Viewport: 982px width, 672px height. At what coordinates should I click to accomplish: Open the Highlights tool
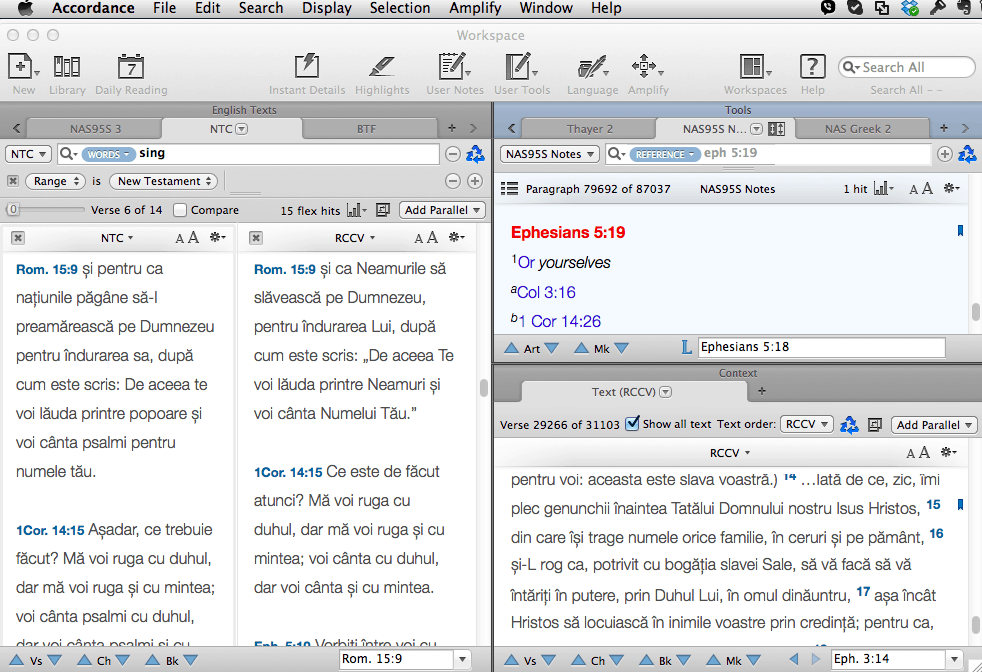(381, 66)
